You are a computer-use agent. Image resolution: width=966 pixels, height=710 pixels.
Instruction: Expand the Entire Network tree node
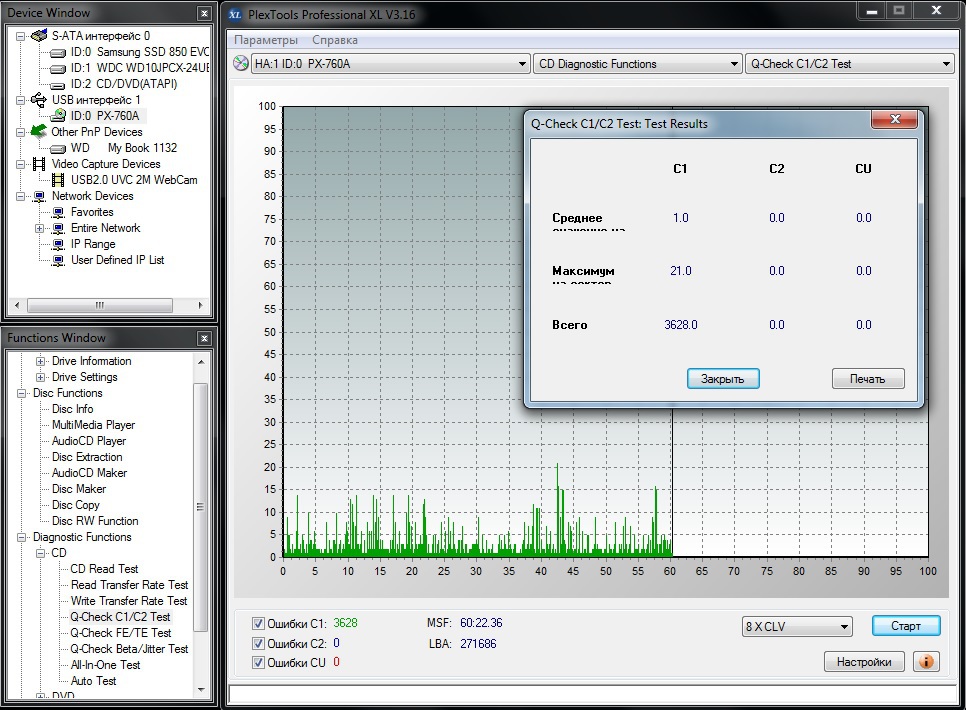click(x=40, y=228)
